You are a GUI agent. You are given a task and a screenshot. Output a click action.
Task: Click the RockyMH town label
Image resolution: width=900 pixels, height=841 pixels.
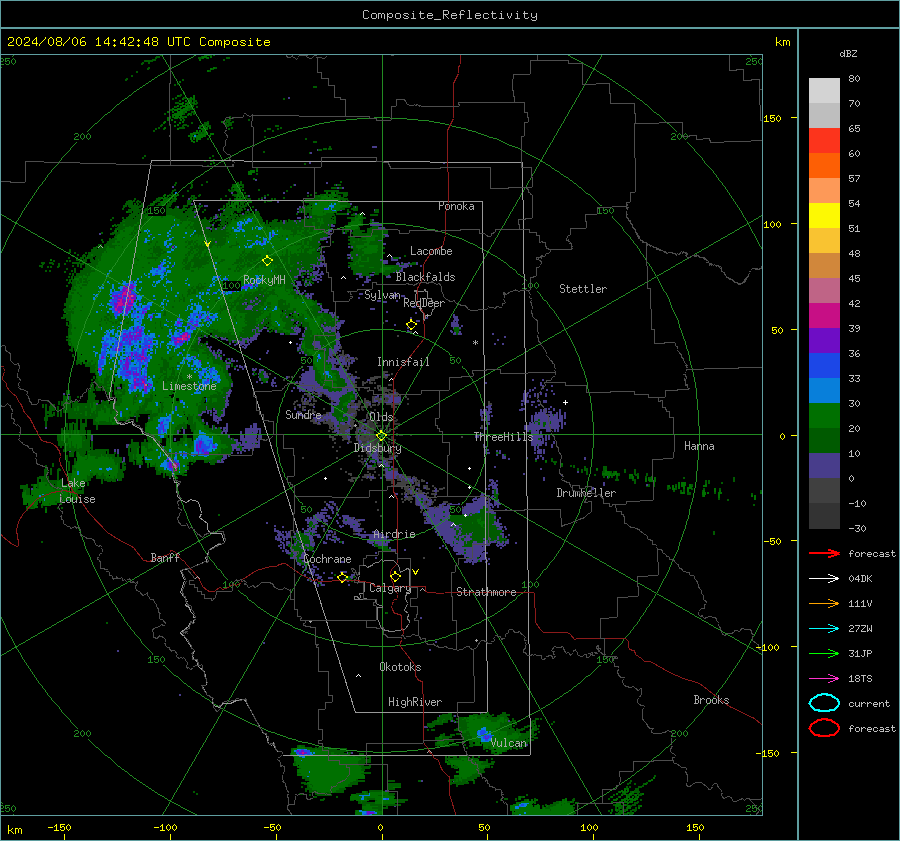[x=264, y=280]
